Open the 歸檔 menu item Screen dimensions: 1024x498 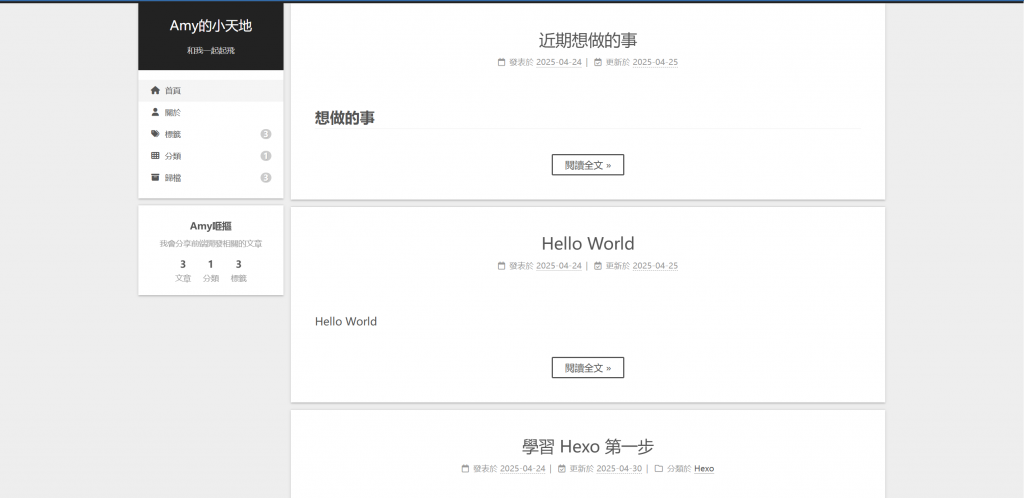[x=211, y=178]
